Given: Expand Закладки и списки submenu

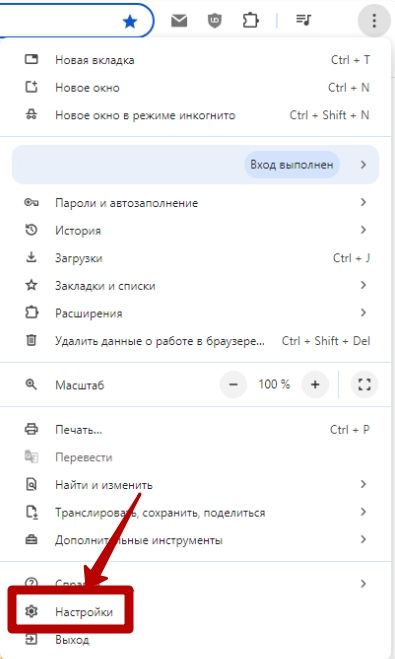Looking at the screenshot, I should pos(363,285).
